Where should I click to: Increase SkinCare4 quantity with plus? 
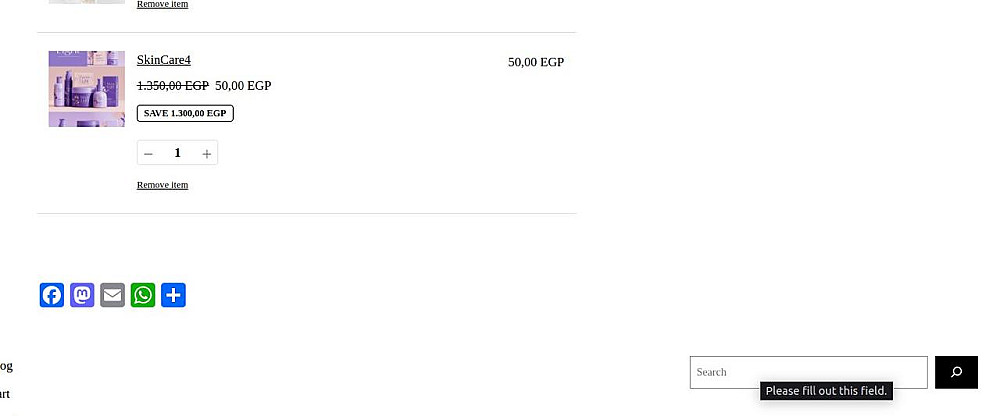(206, 153)
